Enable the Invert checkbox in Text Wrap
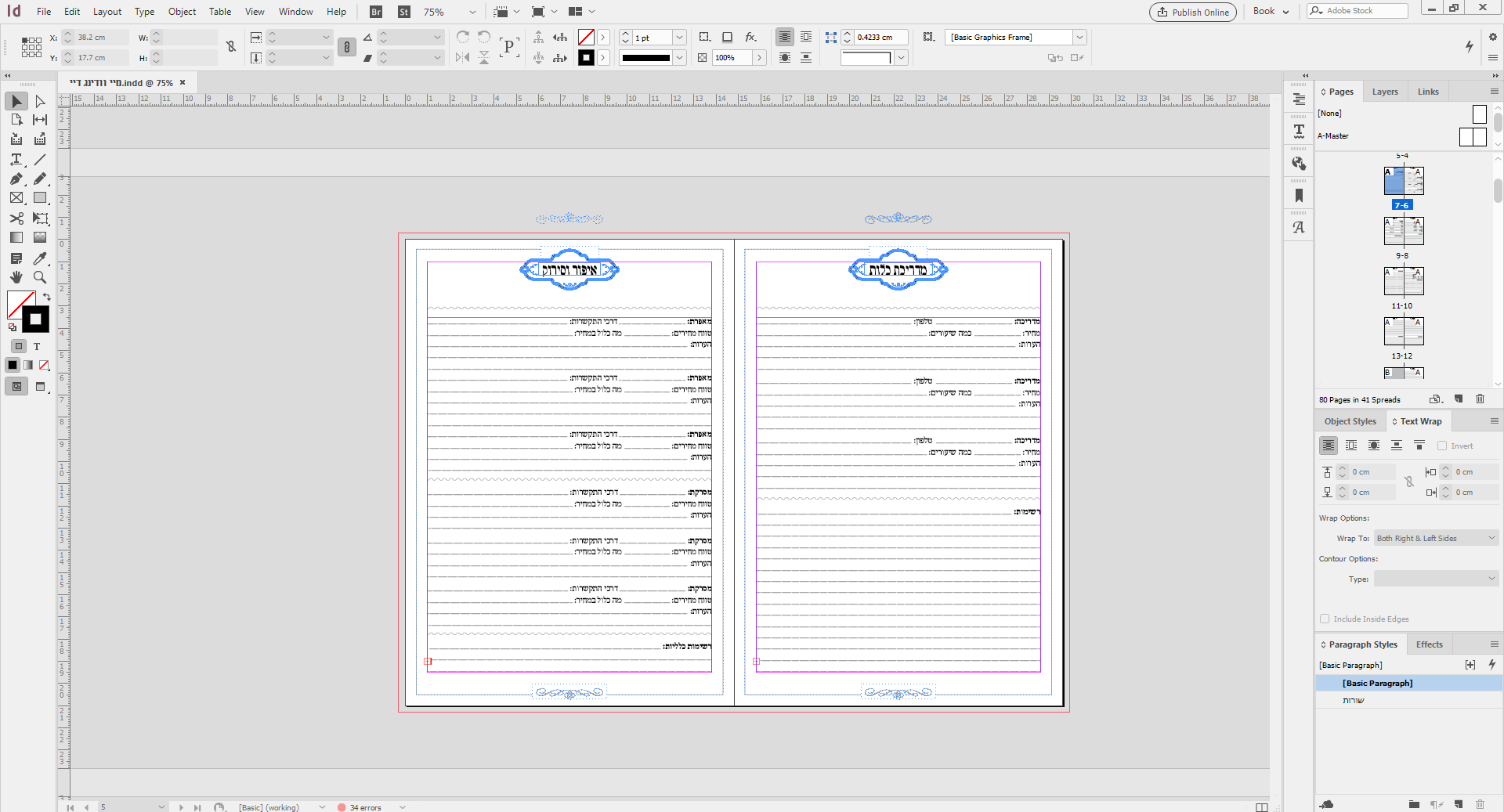 [x=1442, y=446]
